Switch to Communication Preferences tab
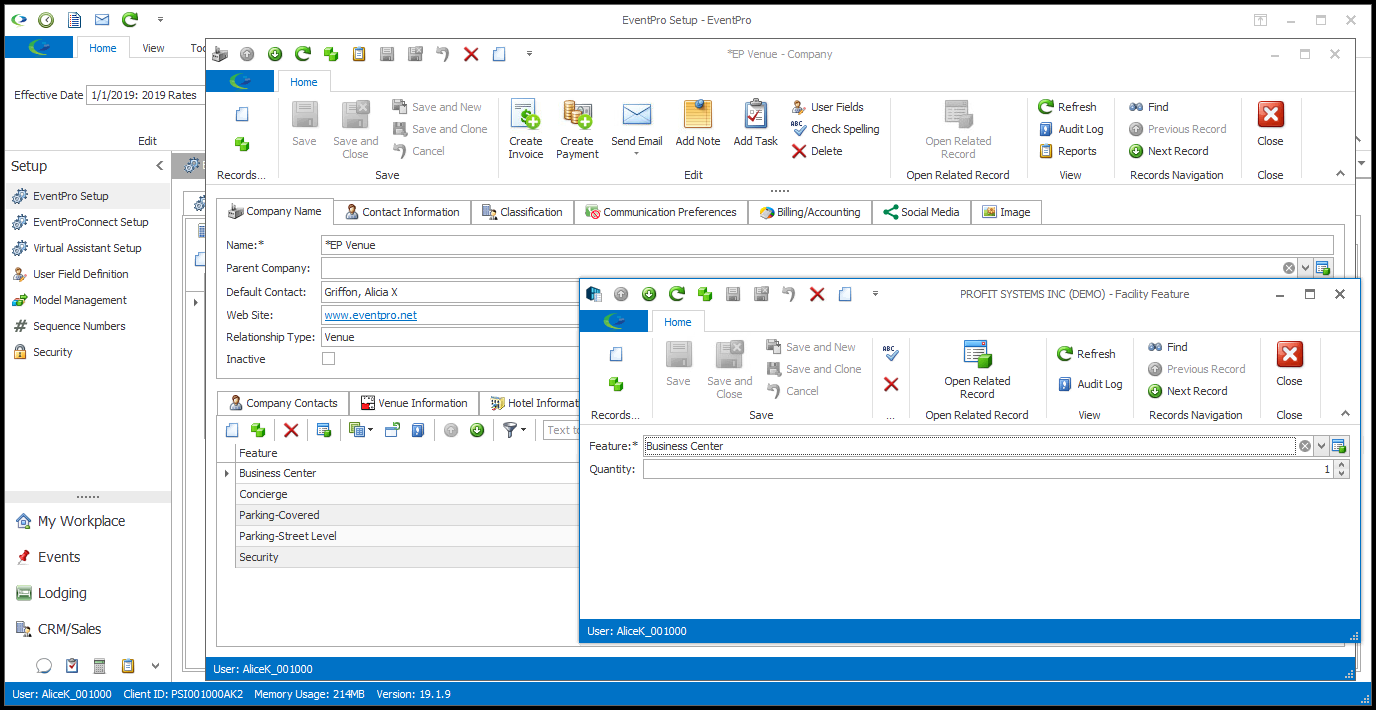 661,212
